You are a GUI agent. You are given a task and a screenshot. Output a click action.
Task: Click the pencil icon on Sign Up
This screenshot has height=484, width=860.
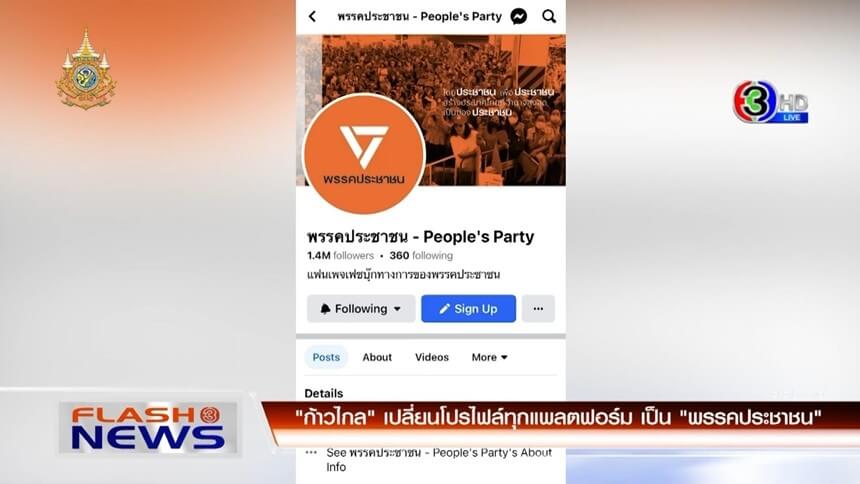point(445,309)
